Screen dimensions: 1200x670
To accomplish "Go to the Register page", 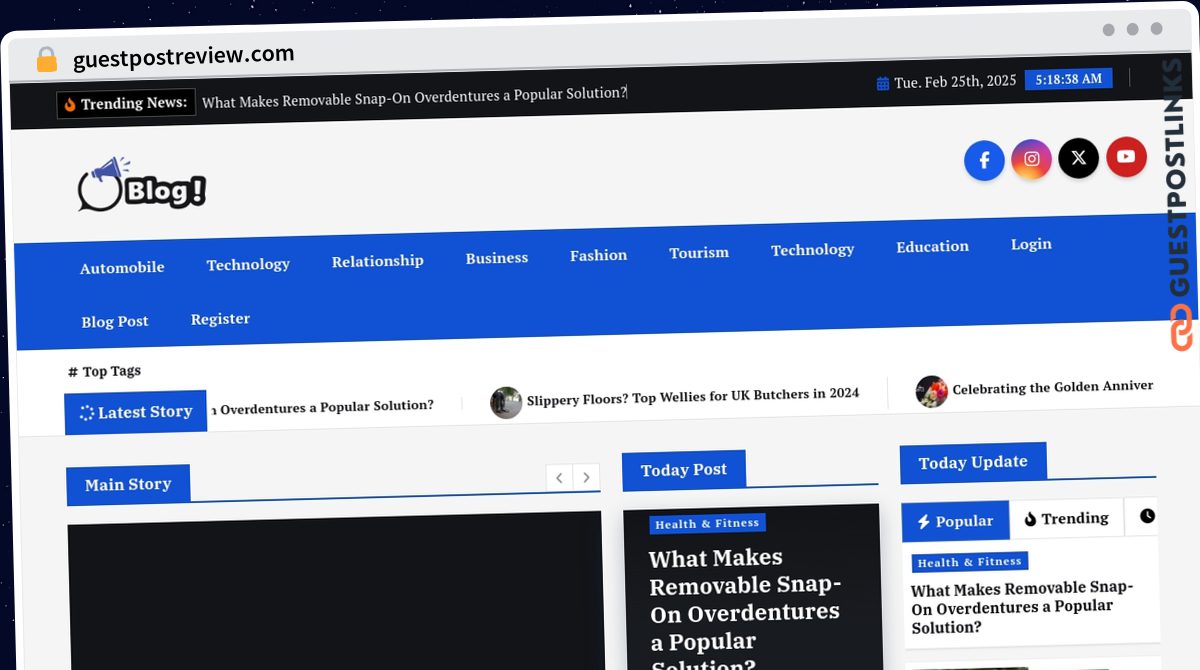I will (x=220, y=319).
